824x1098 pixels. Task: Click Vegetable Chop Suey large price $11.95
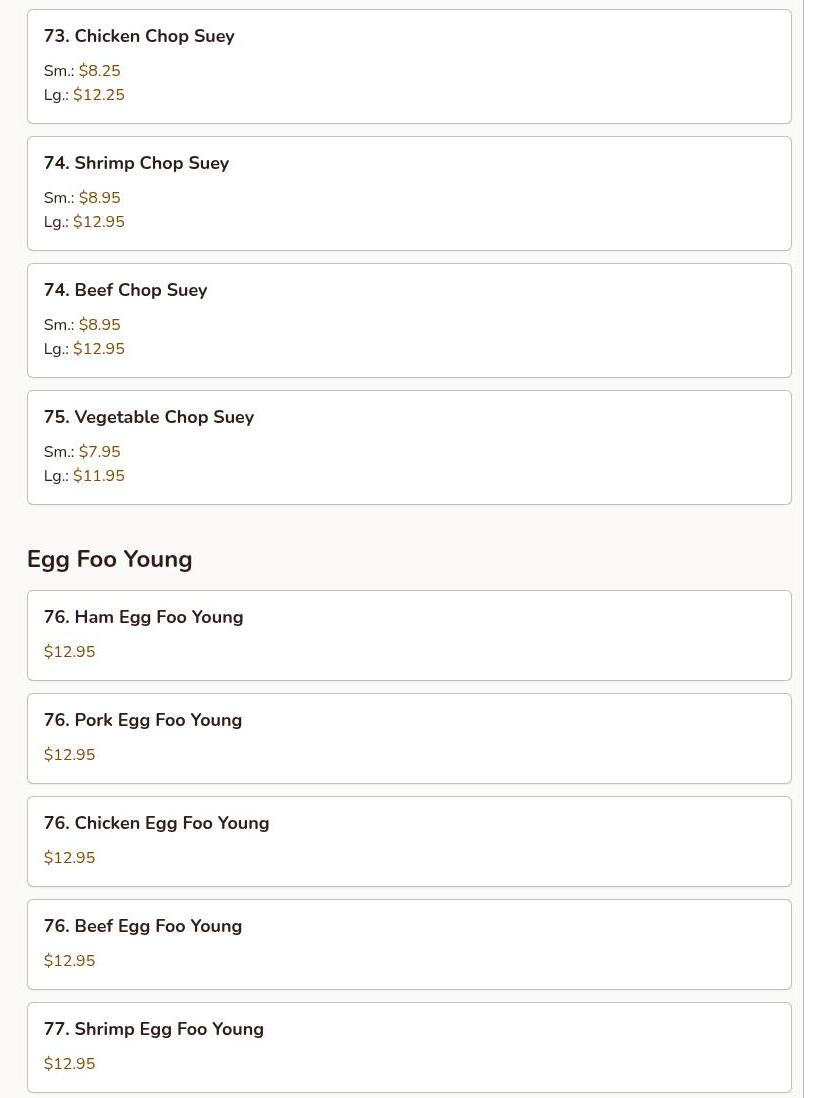tap(98, 476)
